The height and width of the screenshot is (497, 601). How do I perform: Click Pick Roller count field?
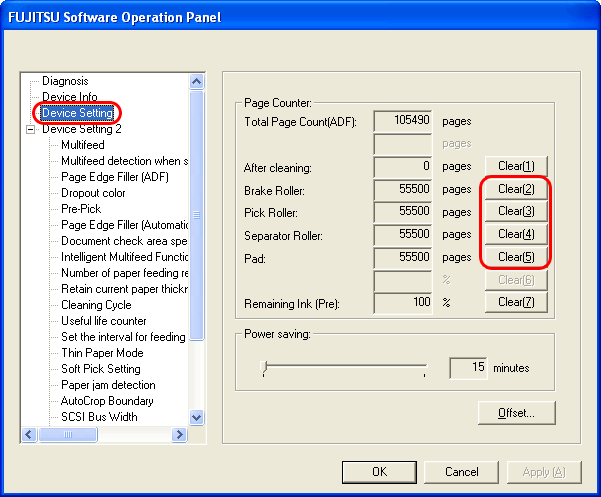[402, 212]
